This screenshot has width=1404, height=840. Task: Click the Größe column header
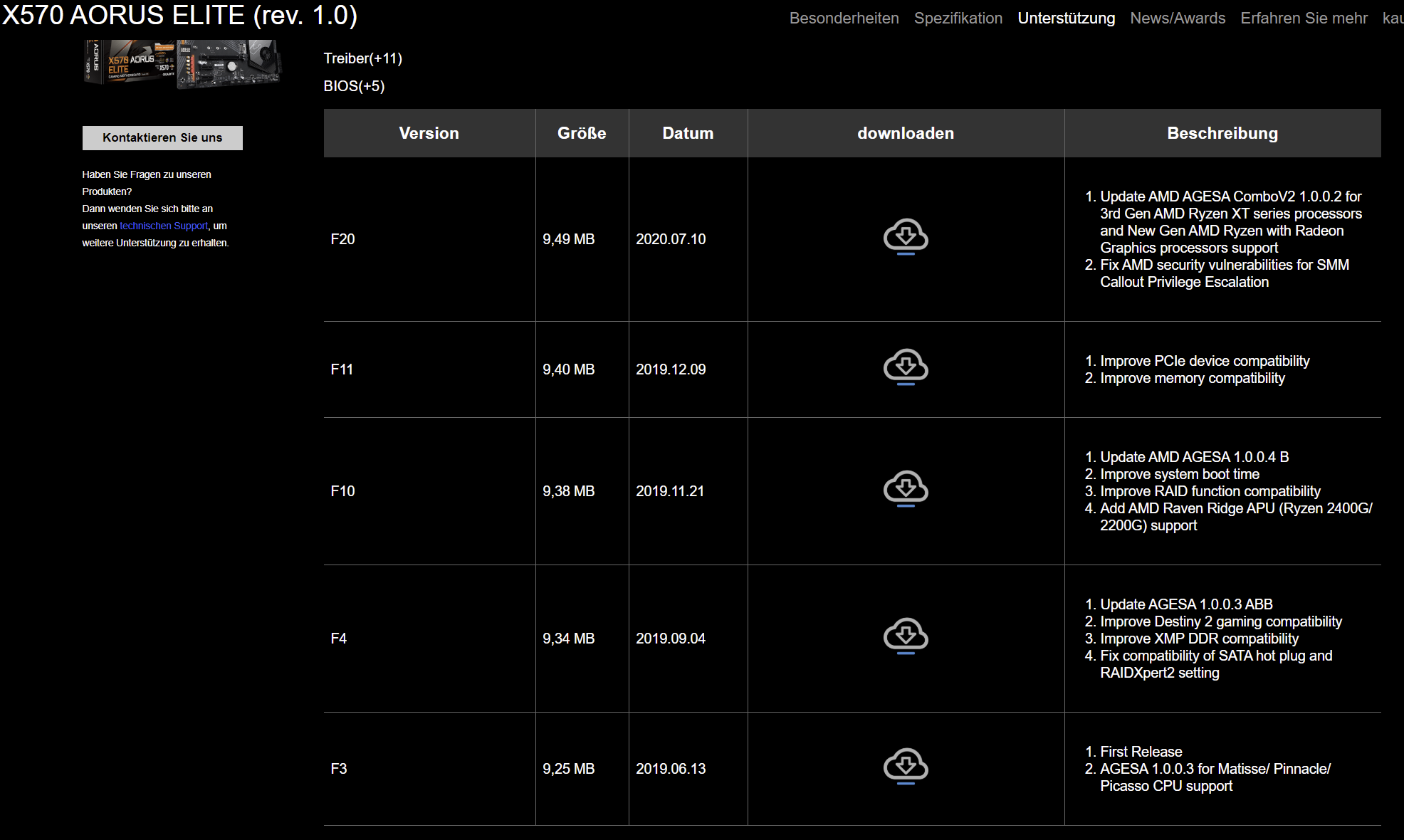click(x=581, y=133)
